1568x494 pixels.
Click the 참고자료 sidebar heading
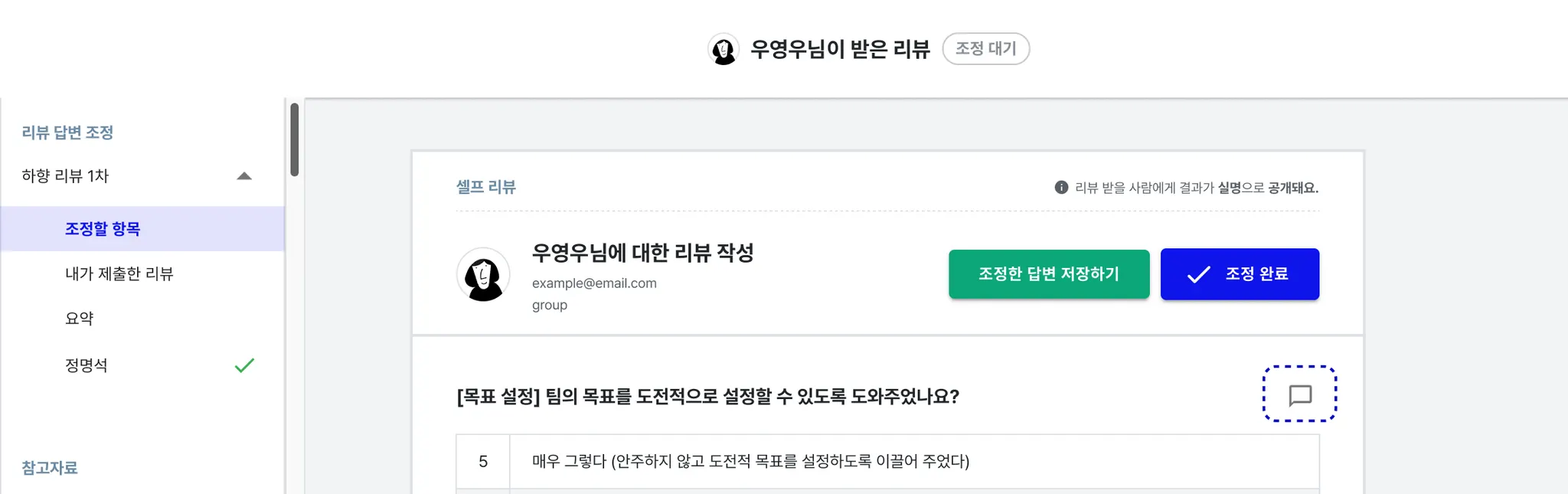(50, 467)
